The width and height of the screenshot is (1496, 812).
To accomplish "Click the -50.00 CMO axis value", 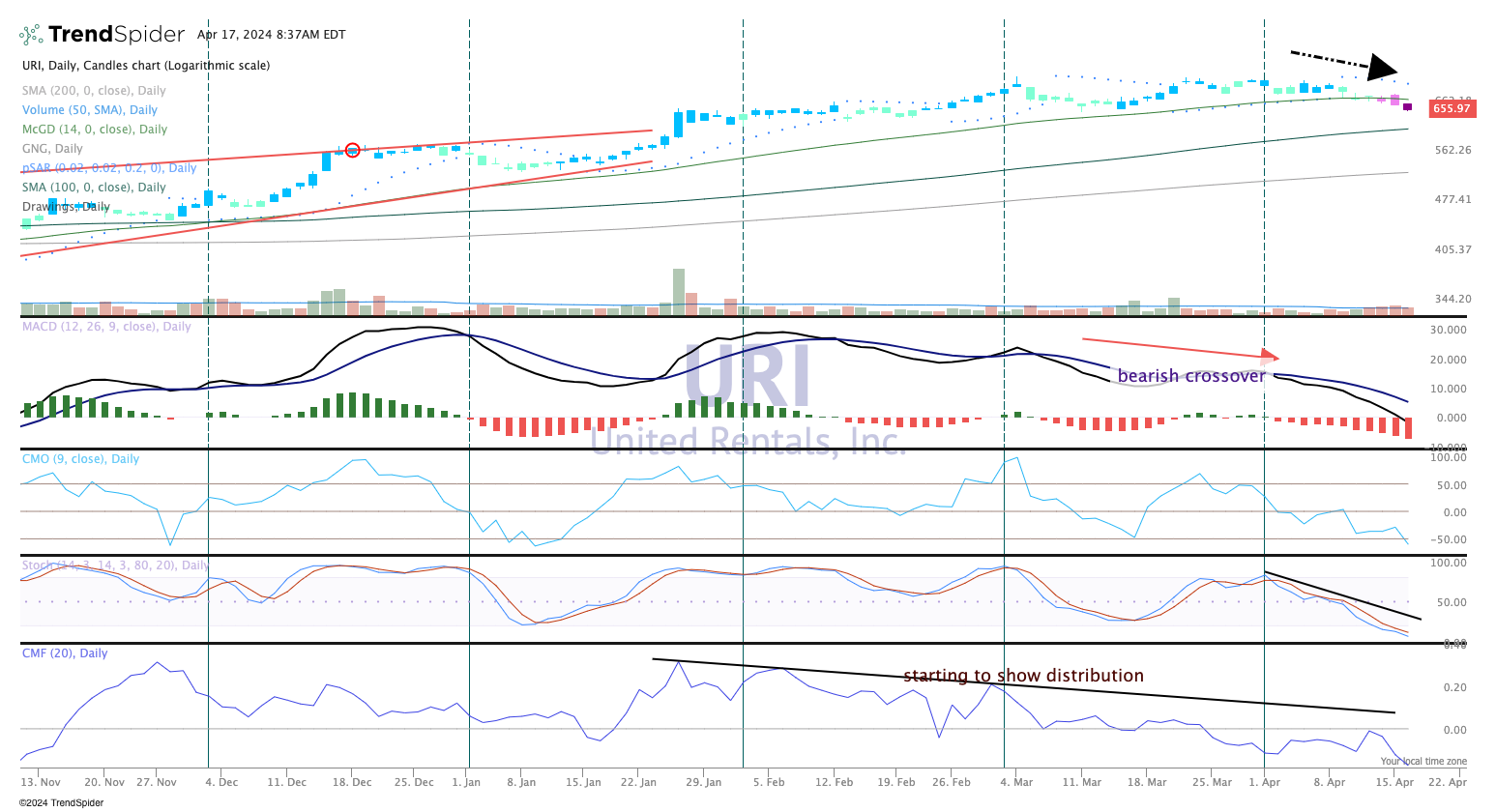I will [x=1449, y=539].
